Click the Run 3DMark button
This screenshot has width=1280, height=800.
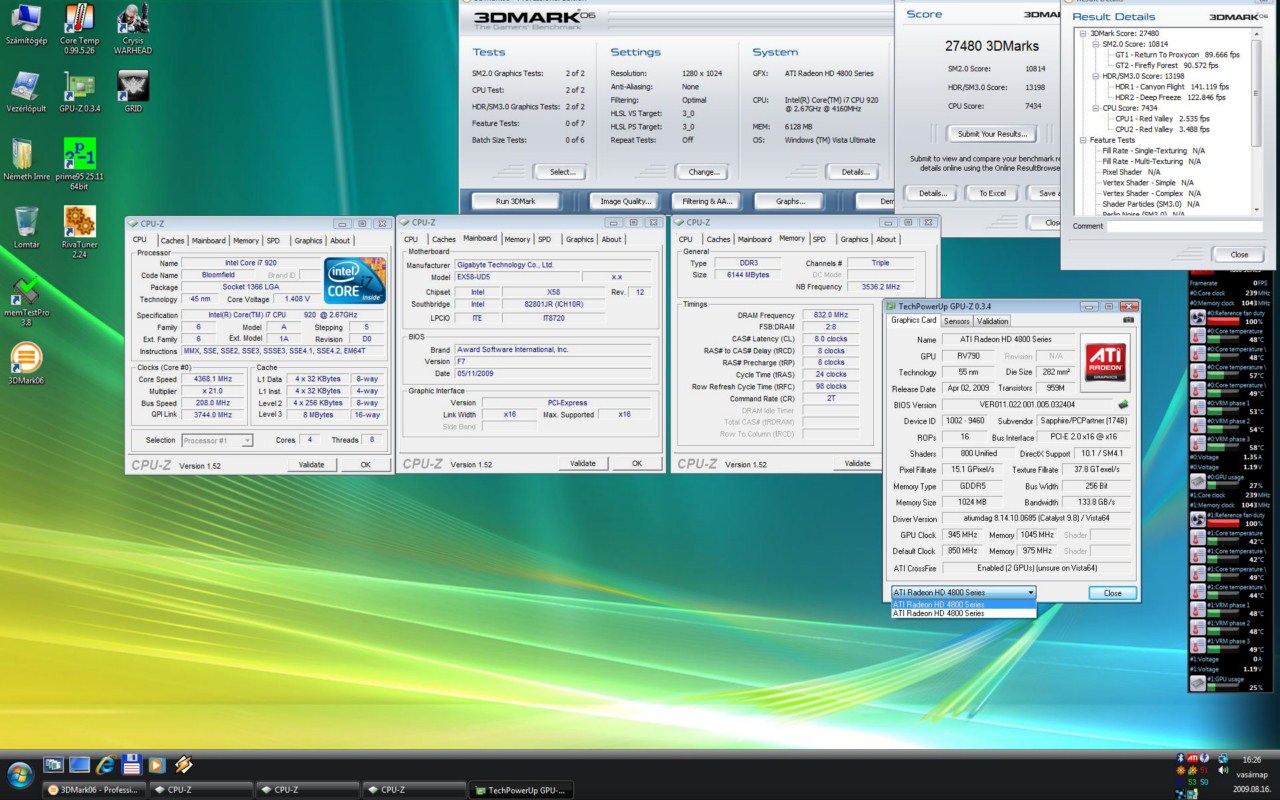coord(515,201)
